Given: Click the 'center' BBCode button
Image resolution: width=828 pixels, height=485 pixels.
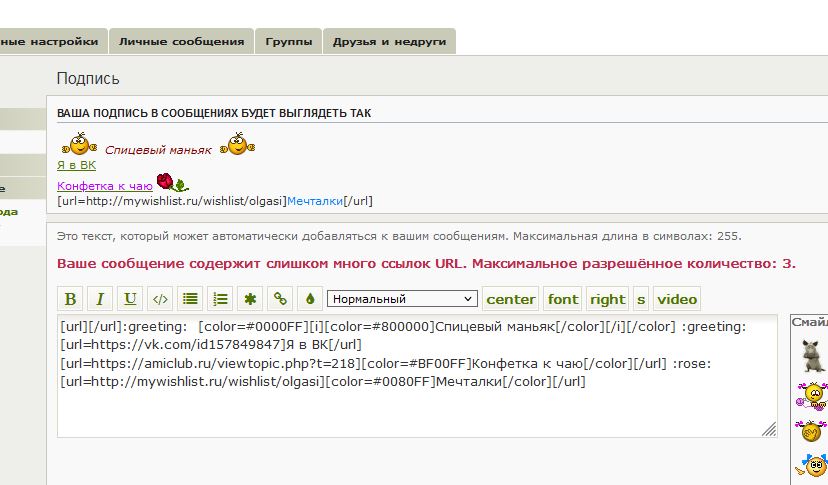Looking at the screenshot, I should point(511,299).
